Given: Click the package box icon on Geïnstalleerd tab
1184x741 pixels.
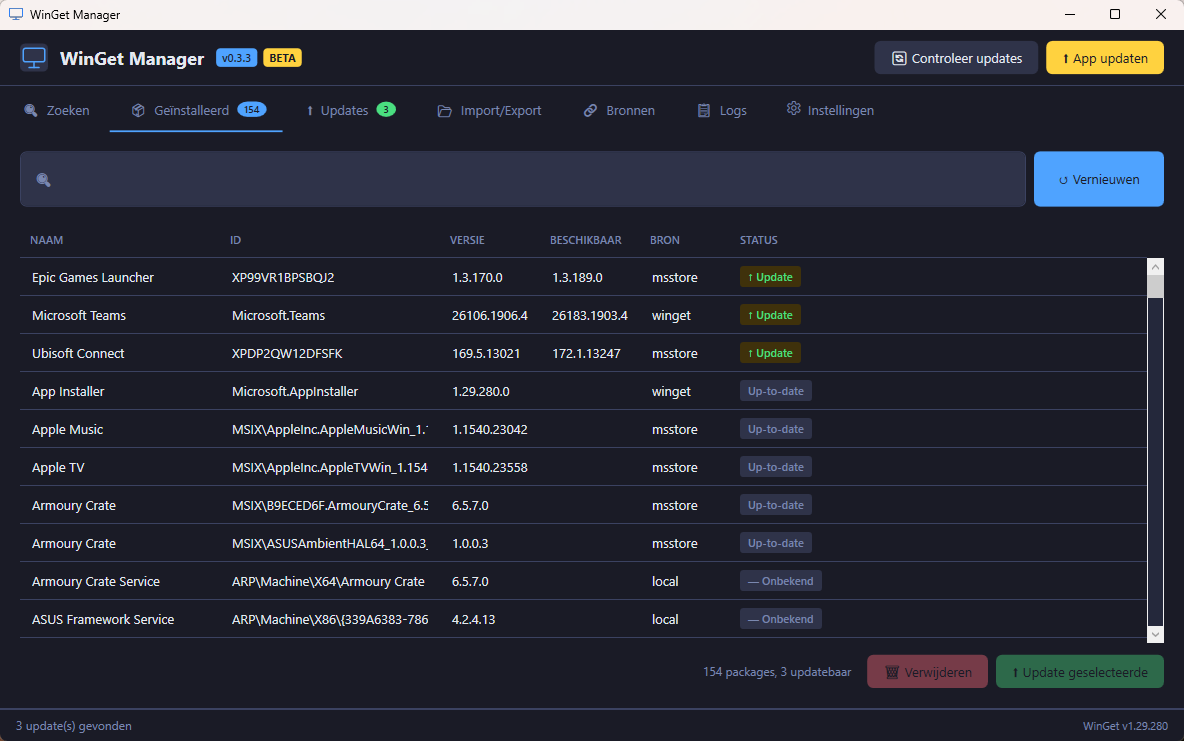Looking at the screenshot, I should 138,110.
